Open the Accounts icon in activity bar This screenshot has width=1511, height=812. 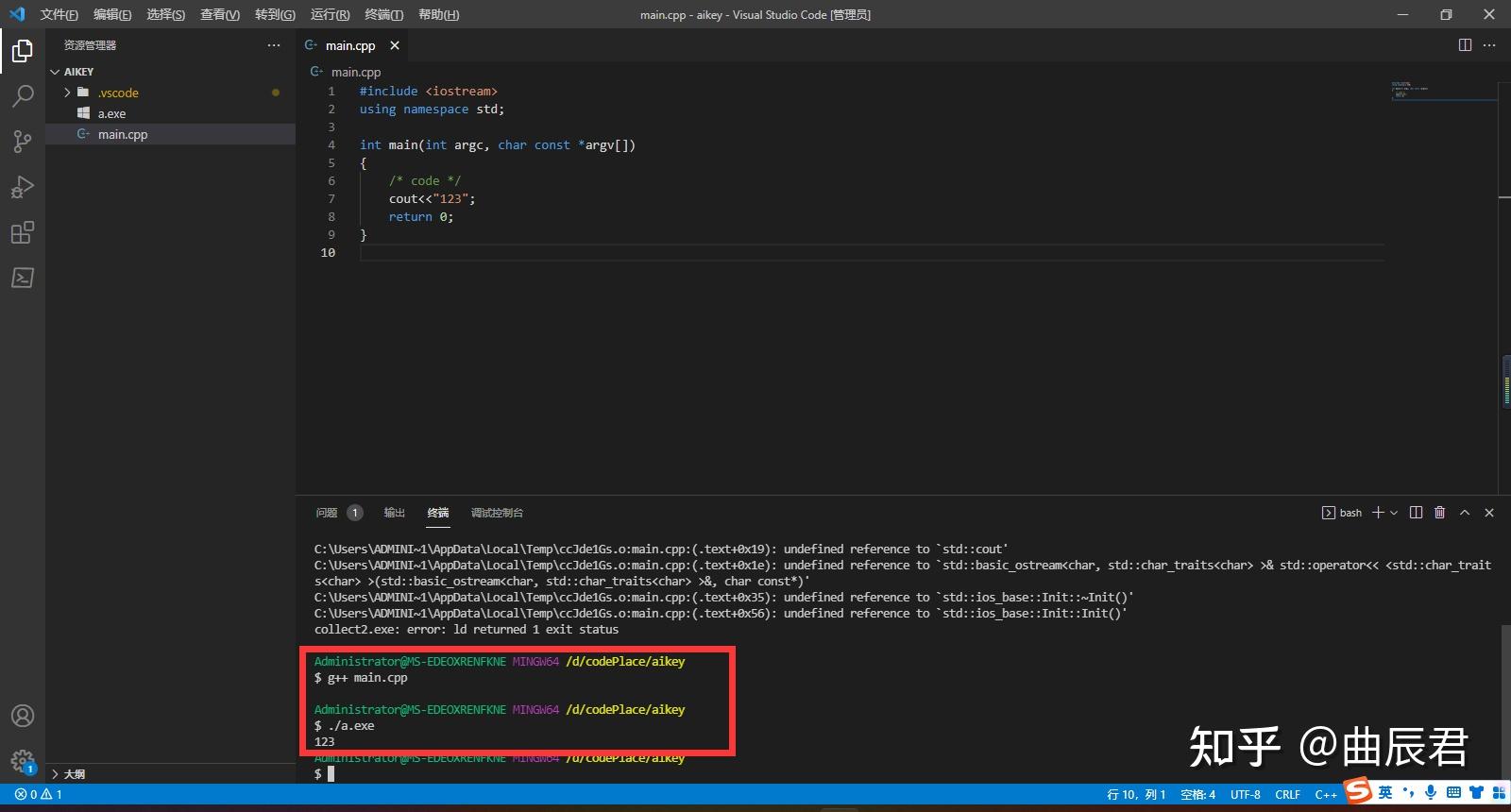pyautogui.click(x=23, y=716)
